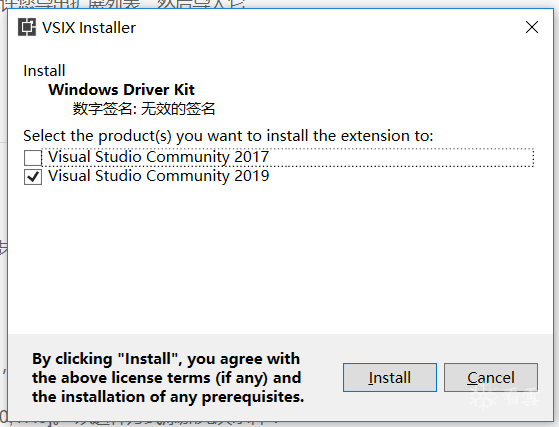Click the 数字签名 invalid signature notice
Screen dimensions: 559x427
coord(144,108)
